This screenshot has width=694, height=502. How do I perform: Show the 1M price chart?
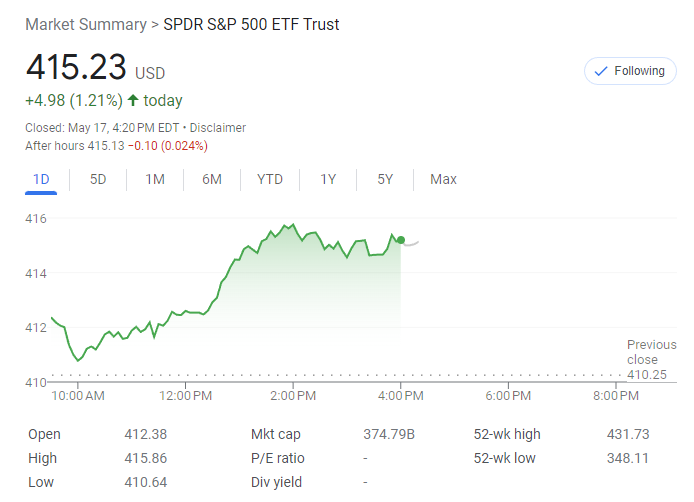[x=155, y=179]
